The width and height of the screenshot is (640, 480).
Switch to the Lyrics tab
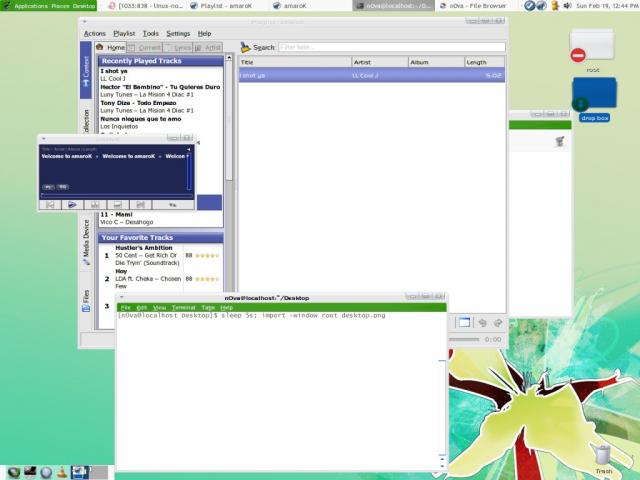coord(178,48)
